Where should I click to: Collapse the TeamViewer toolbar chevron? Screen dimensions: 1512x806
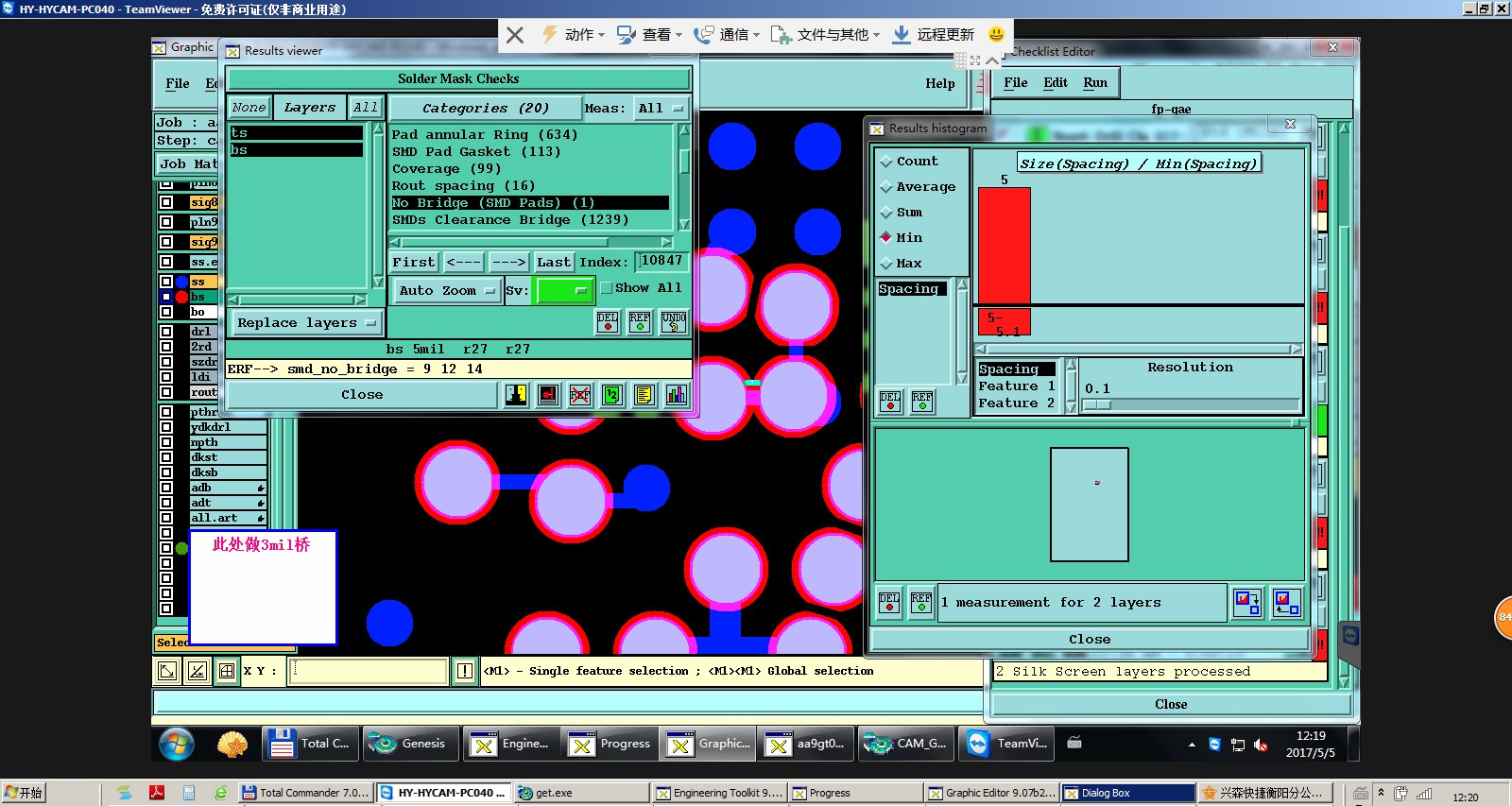pyautogui.click(x=992, y=60)
